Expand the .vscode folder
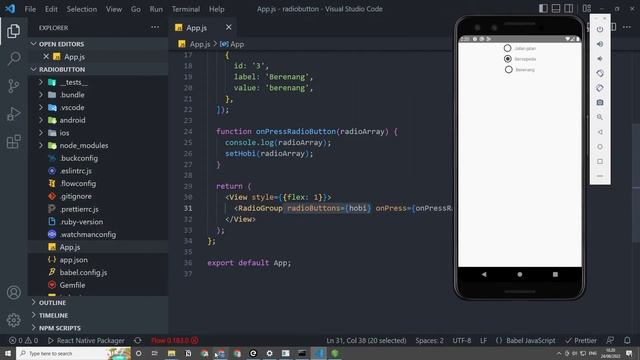Viewport: 640px width, 360px height. point(41,107)
